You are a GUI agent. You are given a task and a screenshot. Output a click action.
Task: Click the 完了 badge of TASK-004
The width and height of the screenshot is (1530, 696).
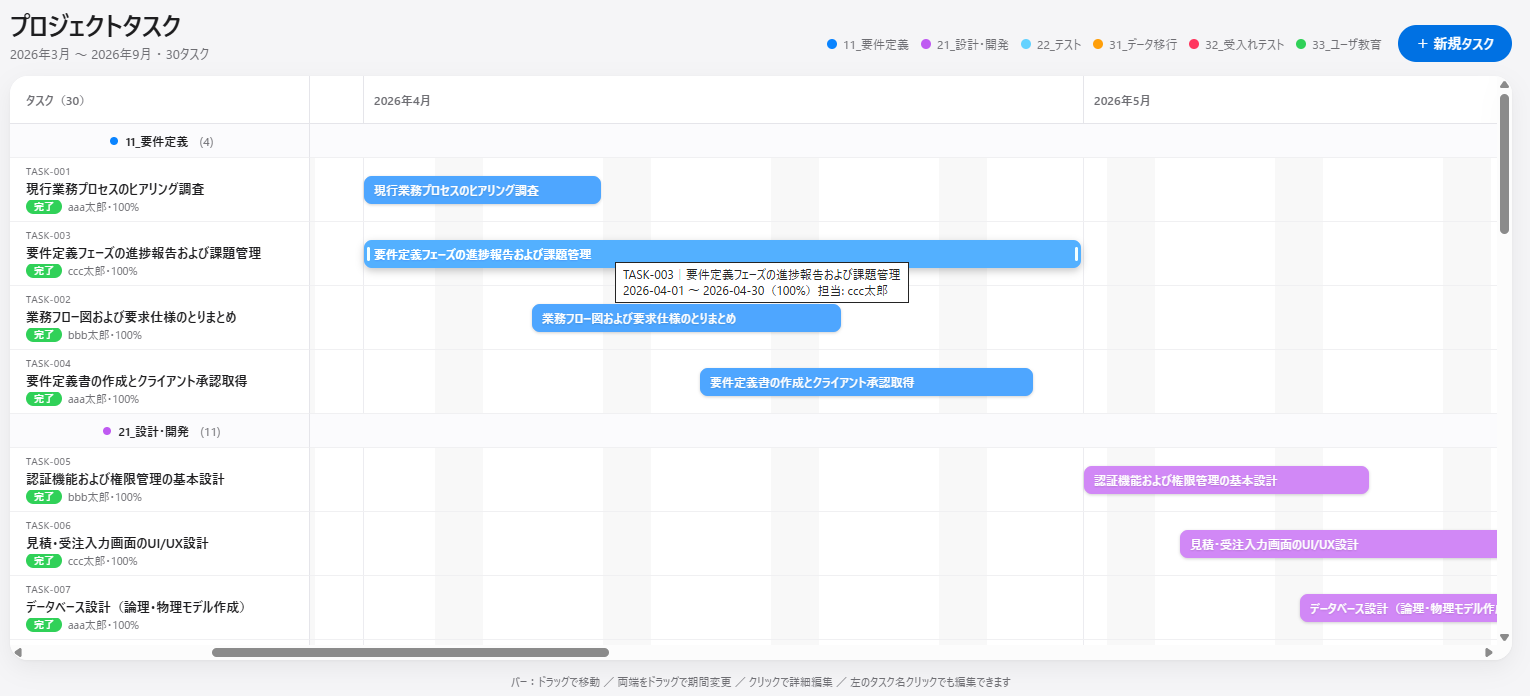tap(44, 399)
